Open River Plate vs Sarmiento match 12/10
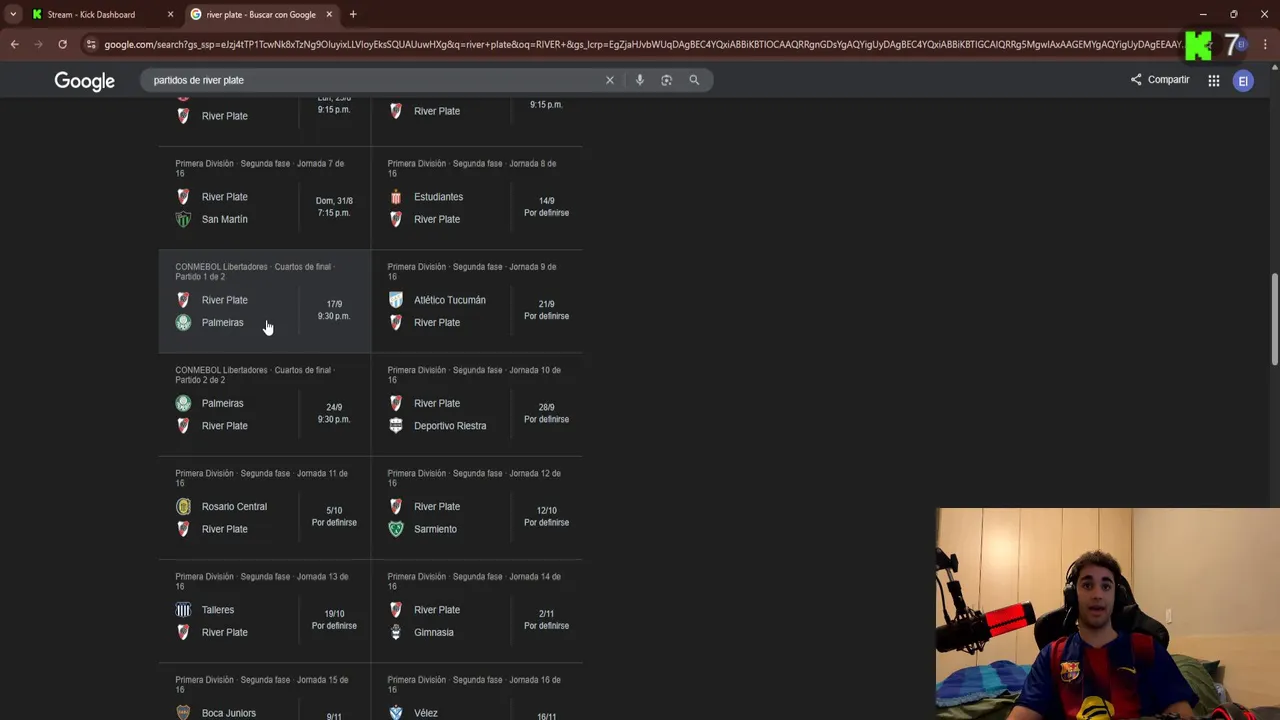 477,507
